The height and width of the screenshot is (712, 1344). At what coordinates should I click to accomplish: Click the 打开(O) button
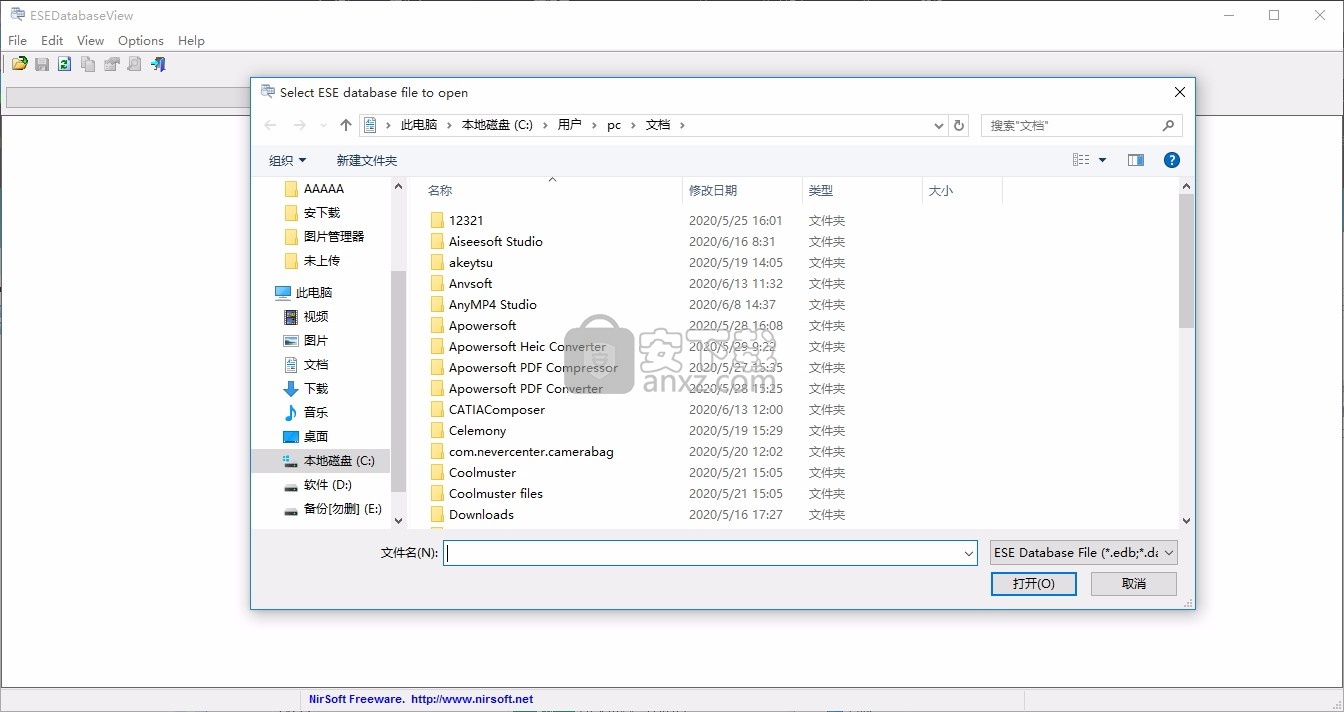[x=1034, y=583]
